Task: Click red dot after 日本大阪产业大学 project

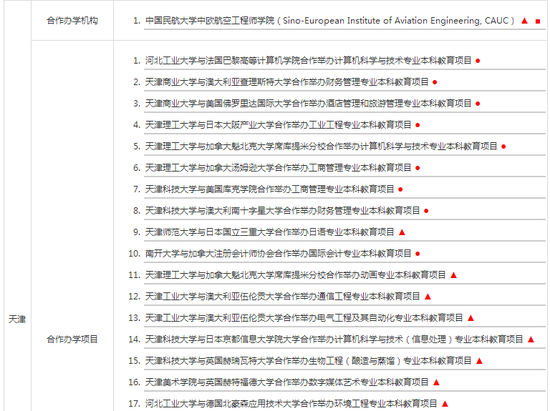Action: point(417,125)
